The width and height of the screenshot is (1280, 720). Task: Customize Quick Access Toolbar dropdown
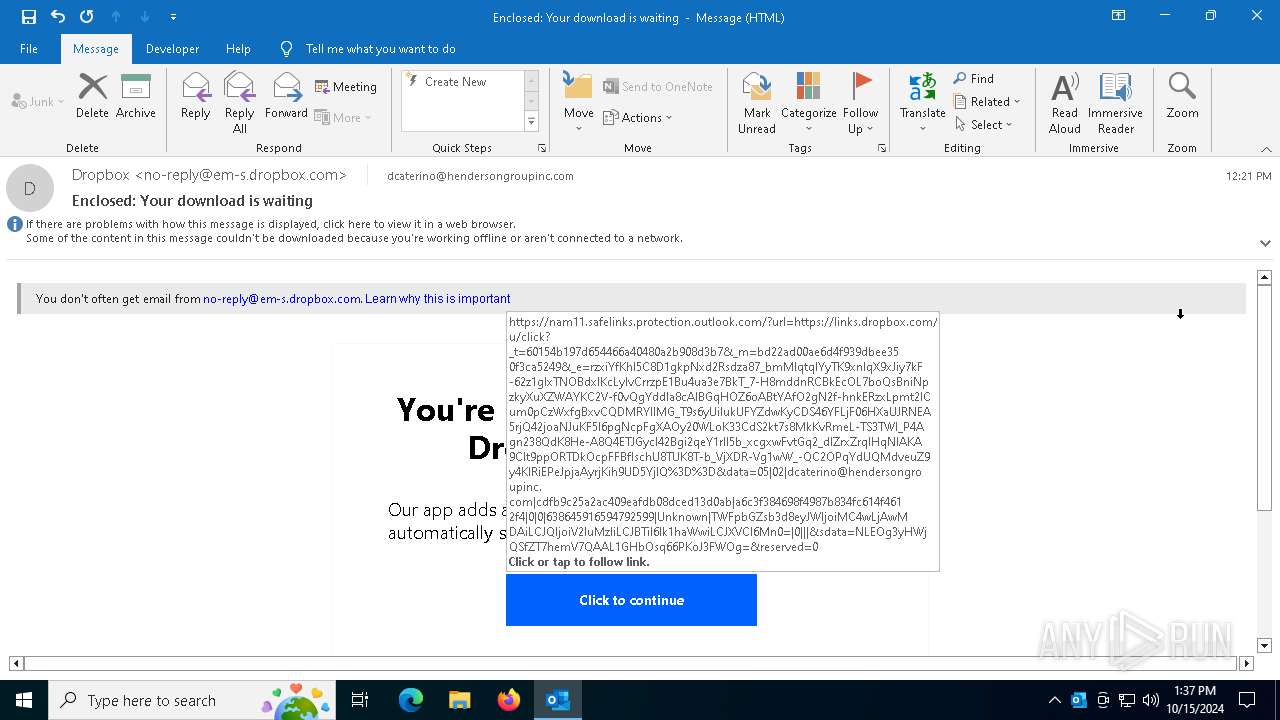(173, 17)
